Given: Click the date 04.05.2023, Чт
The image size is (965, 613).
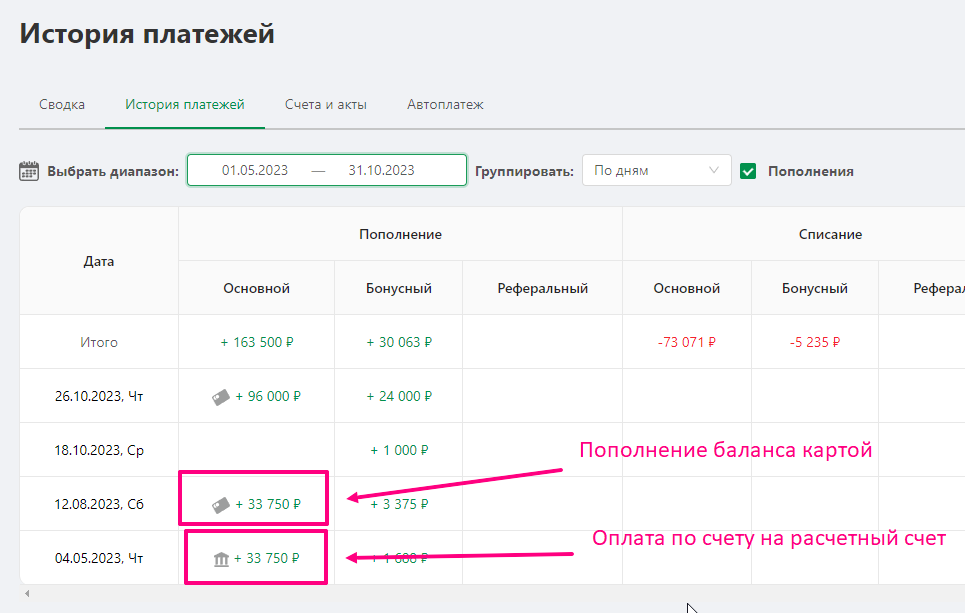Looking at the screenshot, I should [x=99, y=558].
